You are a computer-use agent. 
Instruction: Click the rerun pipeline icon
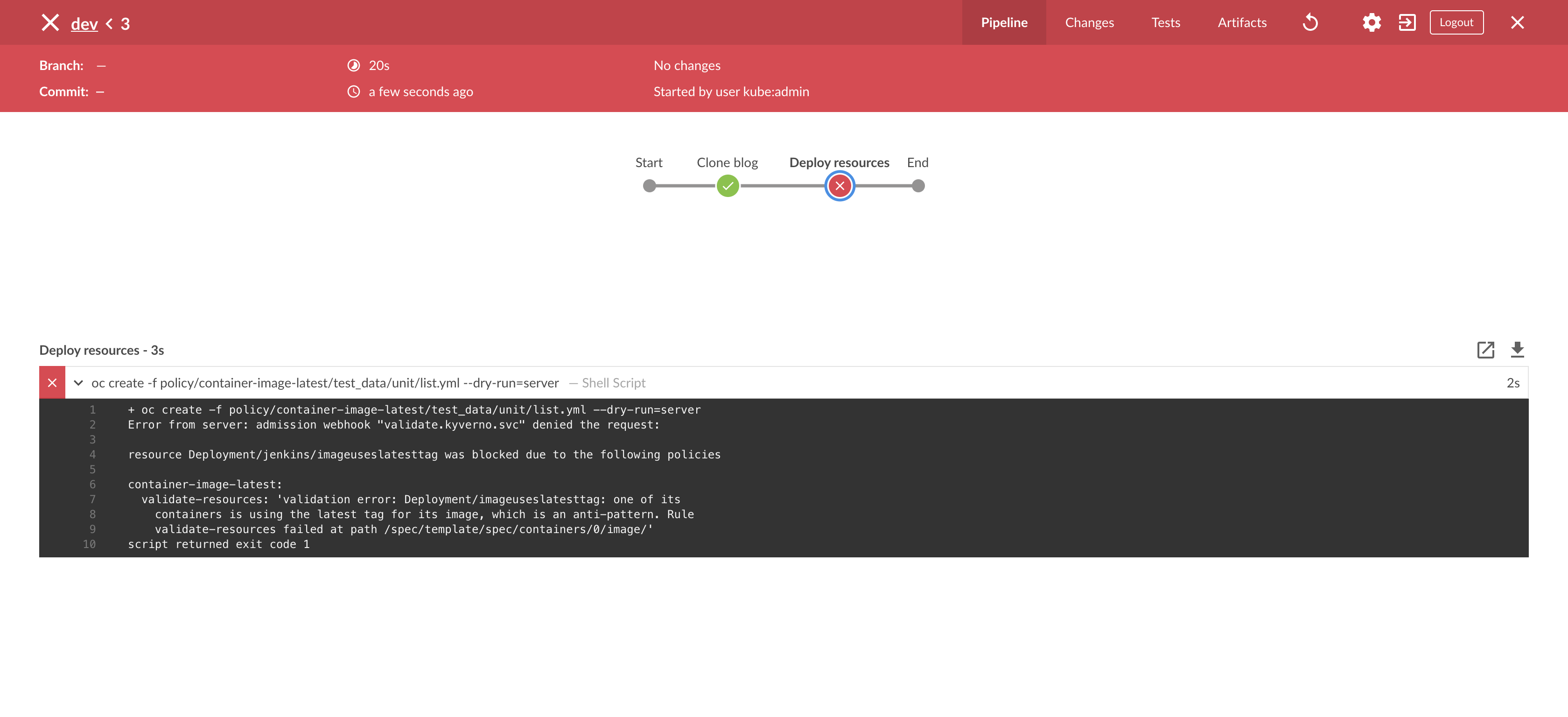pos(1310,22)
